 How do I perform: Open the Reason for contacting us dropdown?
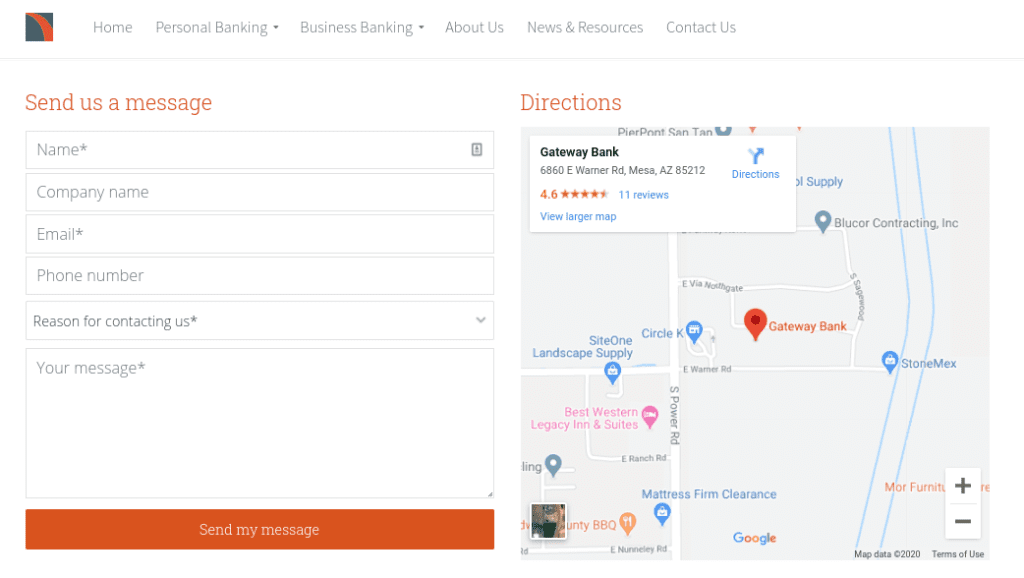pyautogui.click(x=259, y=320)
